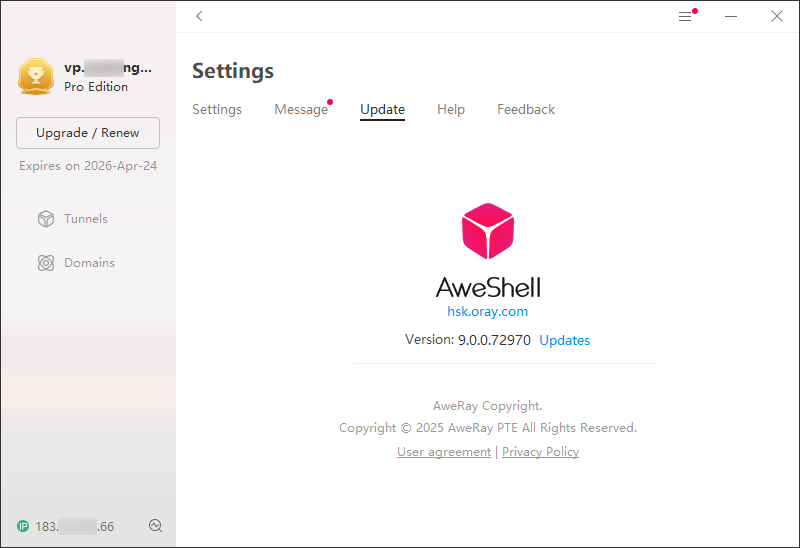Click the Tunnels cube icon
The width and height of the screenshot is (800, 548).
coord(46,219)
